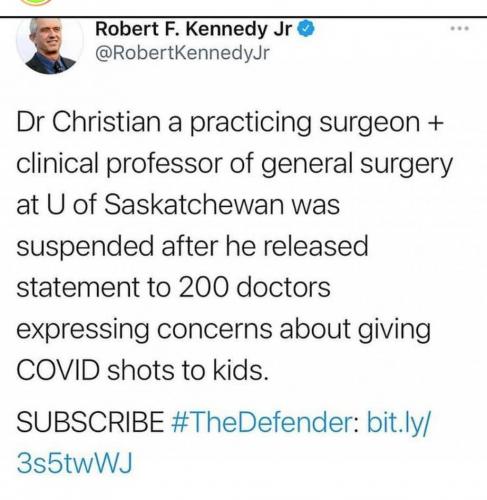Viewport: 487px width, 500px height.
Task: Follow the bit.ly/ shortened link
Action: [x=399, y=423]
